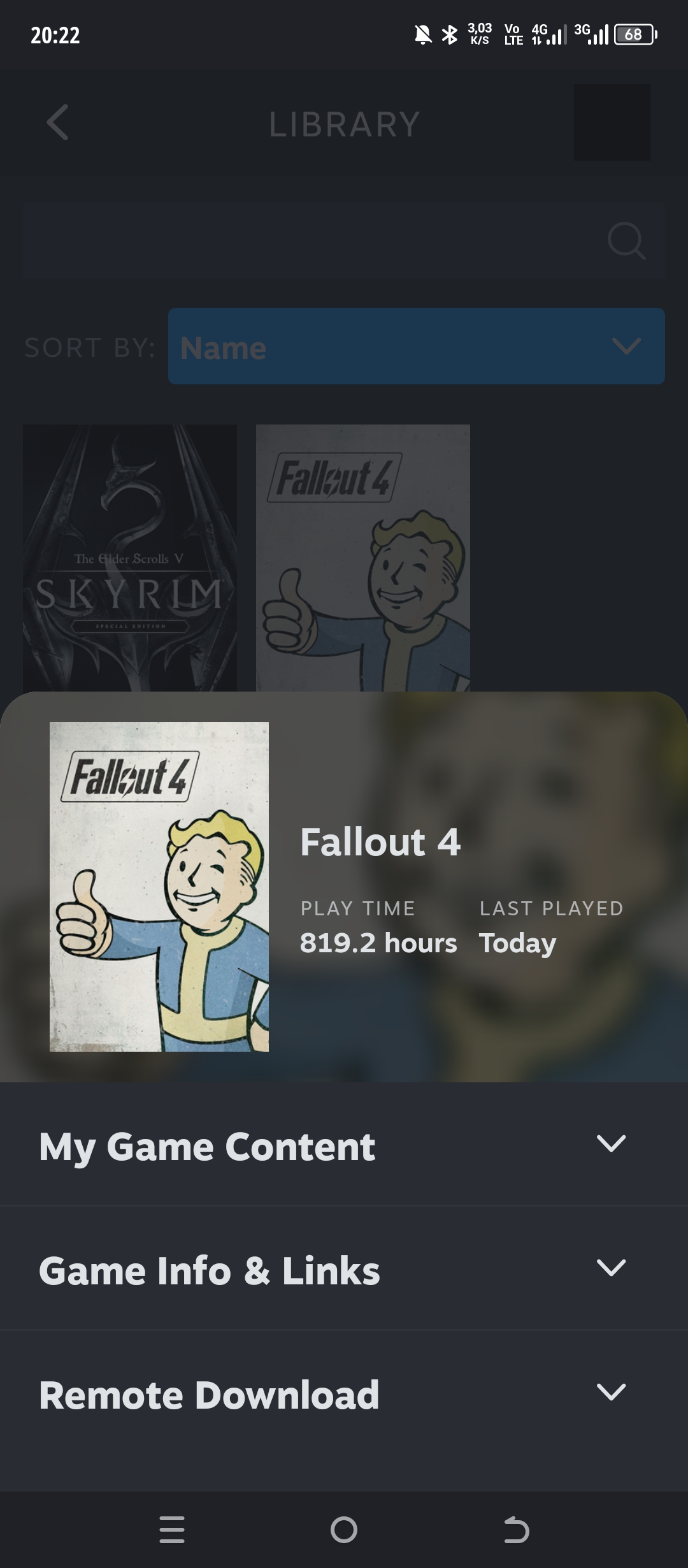Expand the Remote Download chevron
The height and width of the screenshot is (1568, 688).
[611, 1391]
